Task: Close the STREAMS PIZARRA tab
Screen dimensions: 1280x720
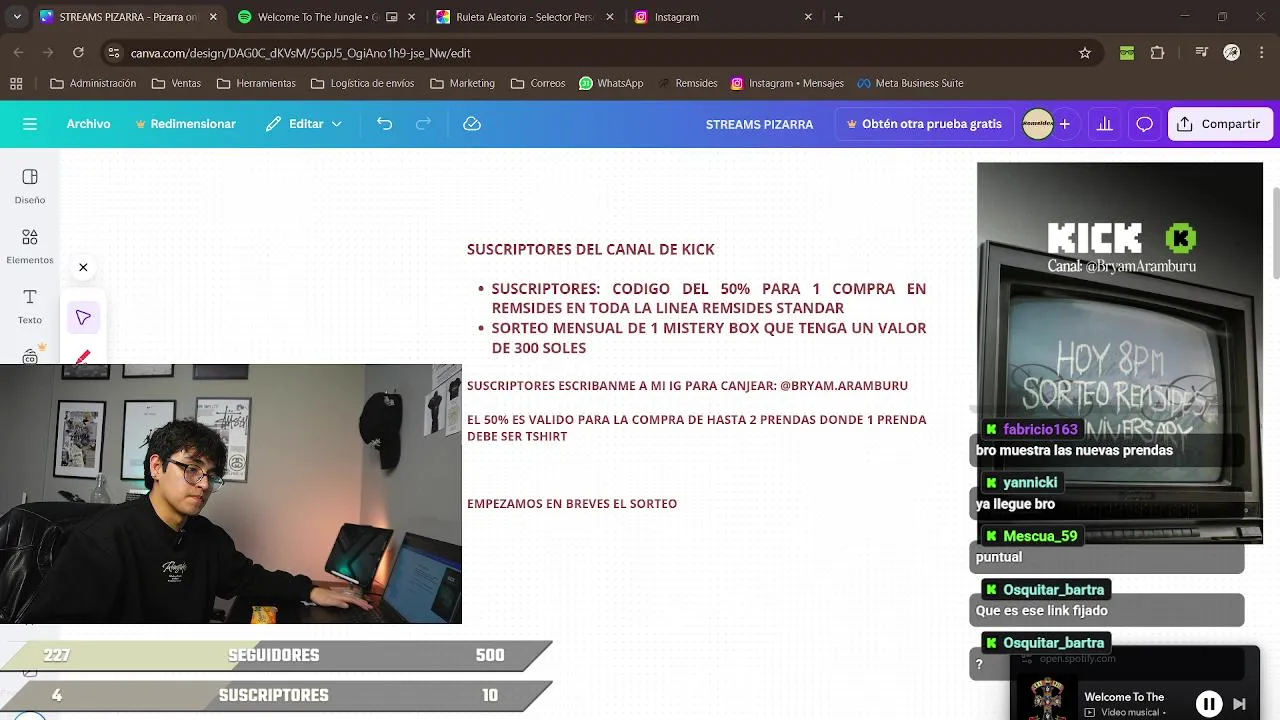Action: point(213,17)
